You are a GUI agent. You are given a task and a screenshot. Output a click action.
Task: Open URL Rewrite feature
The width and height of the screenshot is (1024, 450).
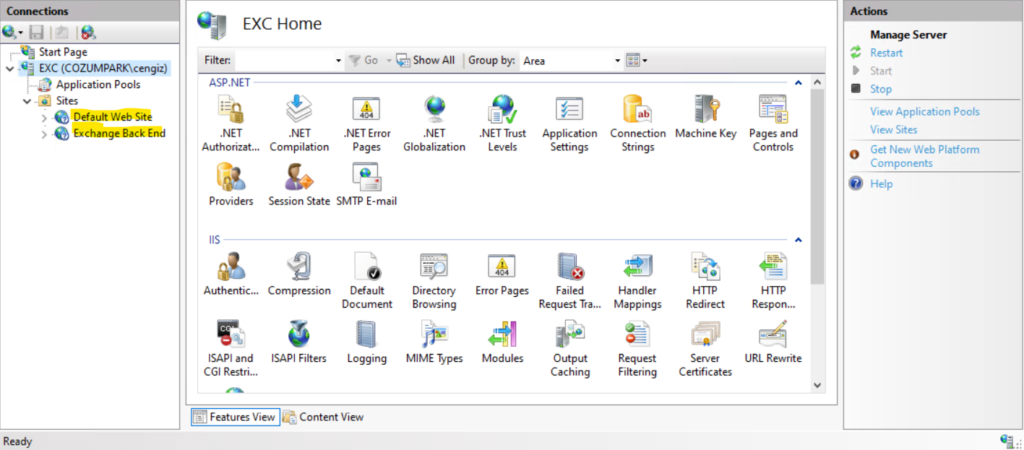[x=773, y=342]
